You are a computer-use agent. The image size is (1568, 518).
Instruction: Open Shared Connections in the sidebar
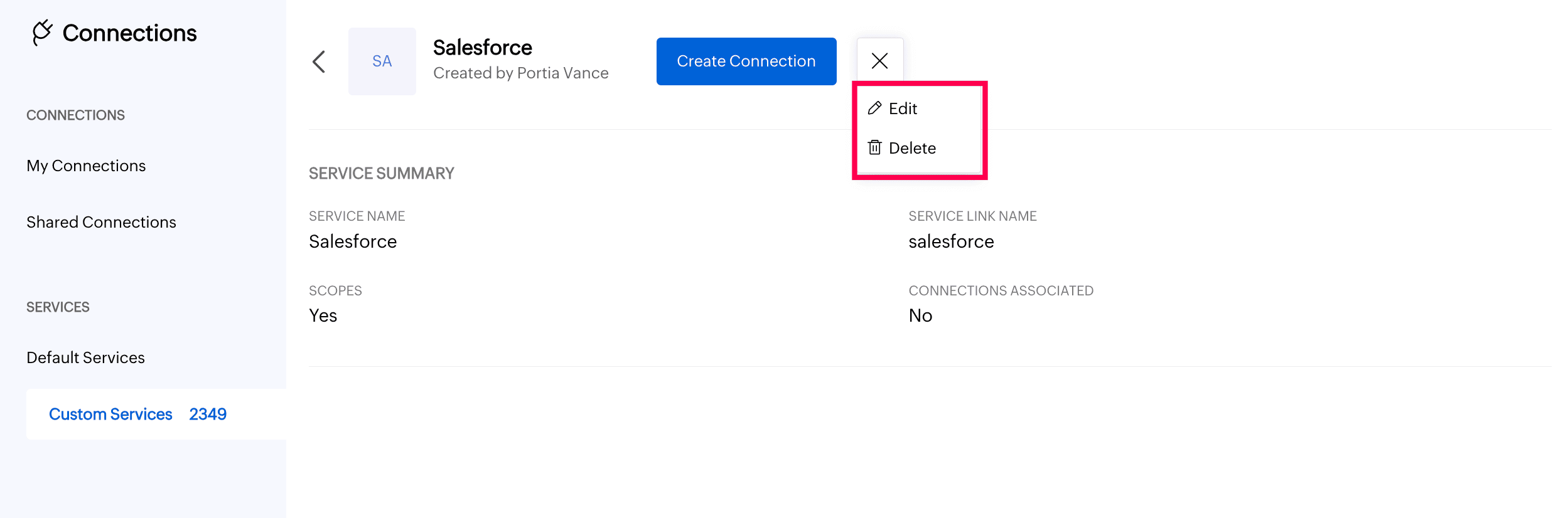tap(101, 222)
